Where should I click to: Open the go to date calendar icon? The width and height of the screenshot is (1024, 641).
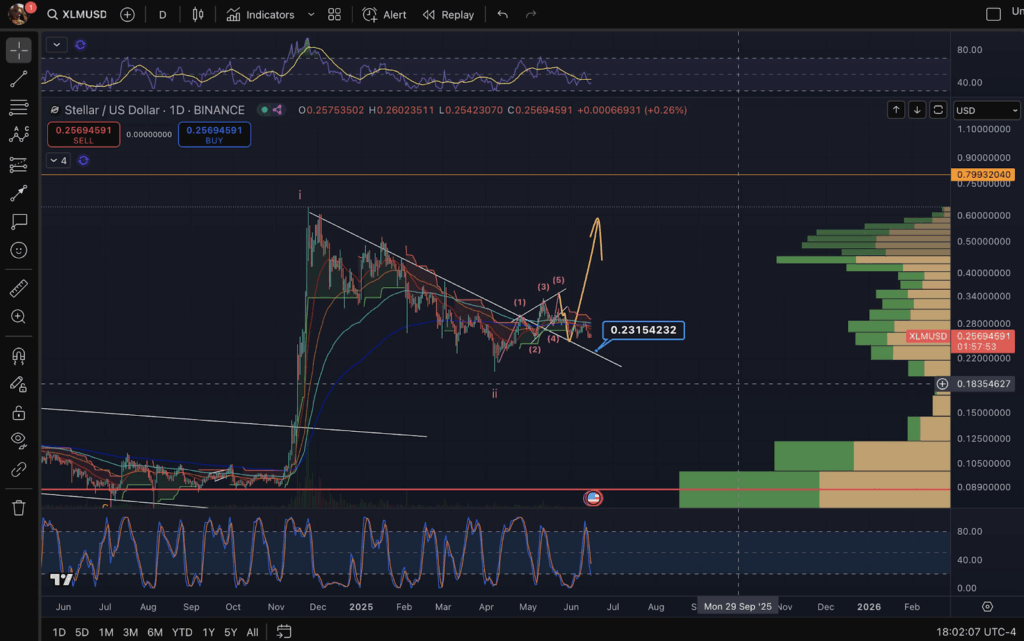pos(283,631)
